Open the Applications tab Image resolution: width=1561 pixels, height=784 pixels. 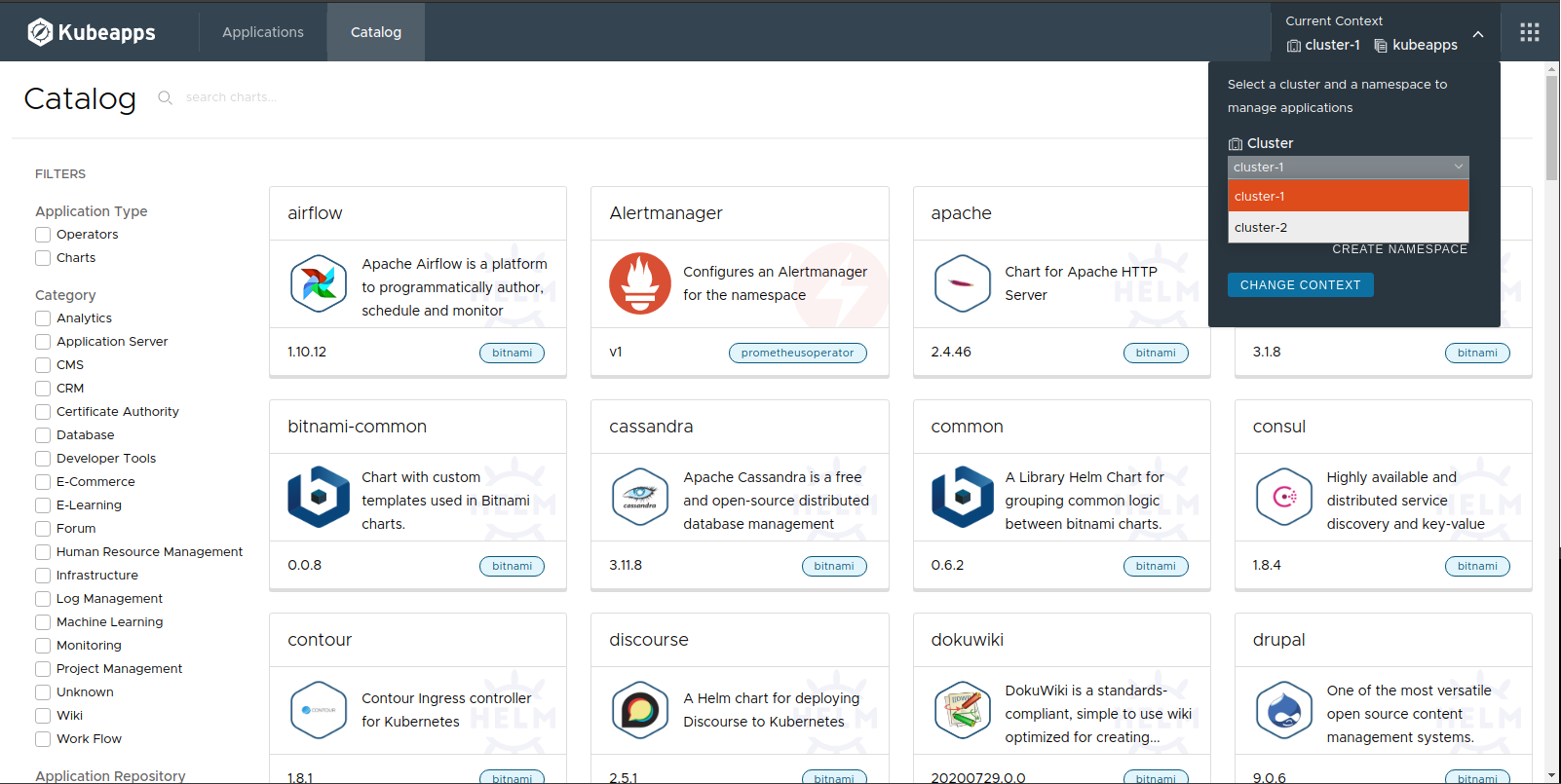[x=263, y=32]
